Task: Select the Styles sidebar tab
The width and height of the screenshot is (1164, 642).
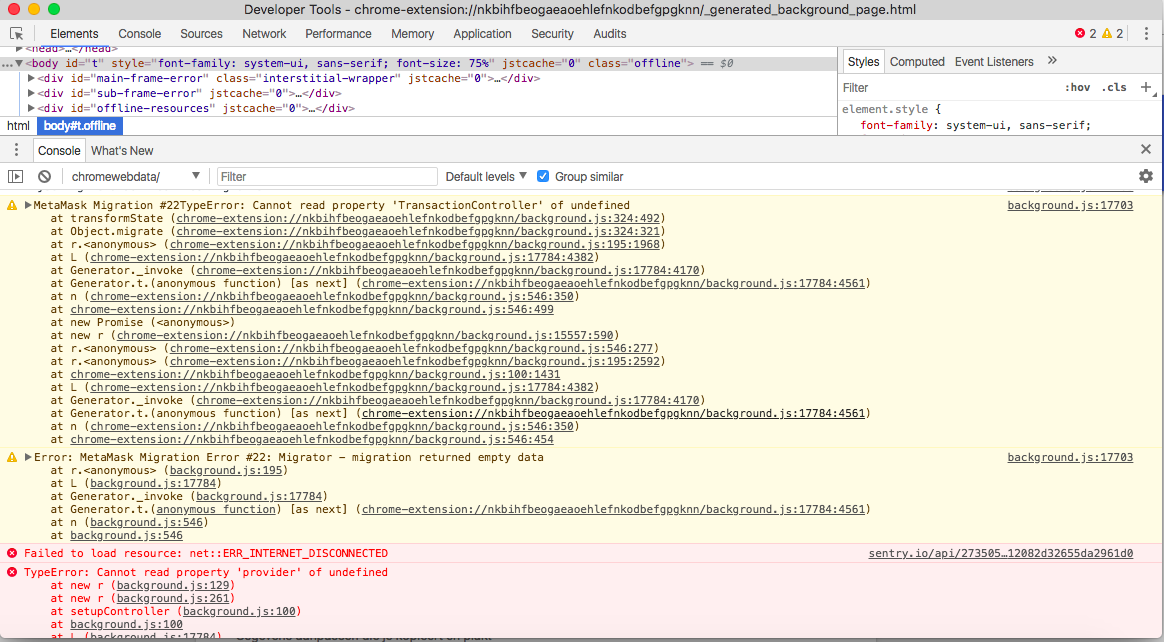Action: coord(863,62)
